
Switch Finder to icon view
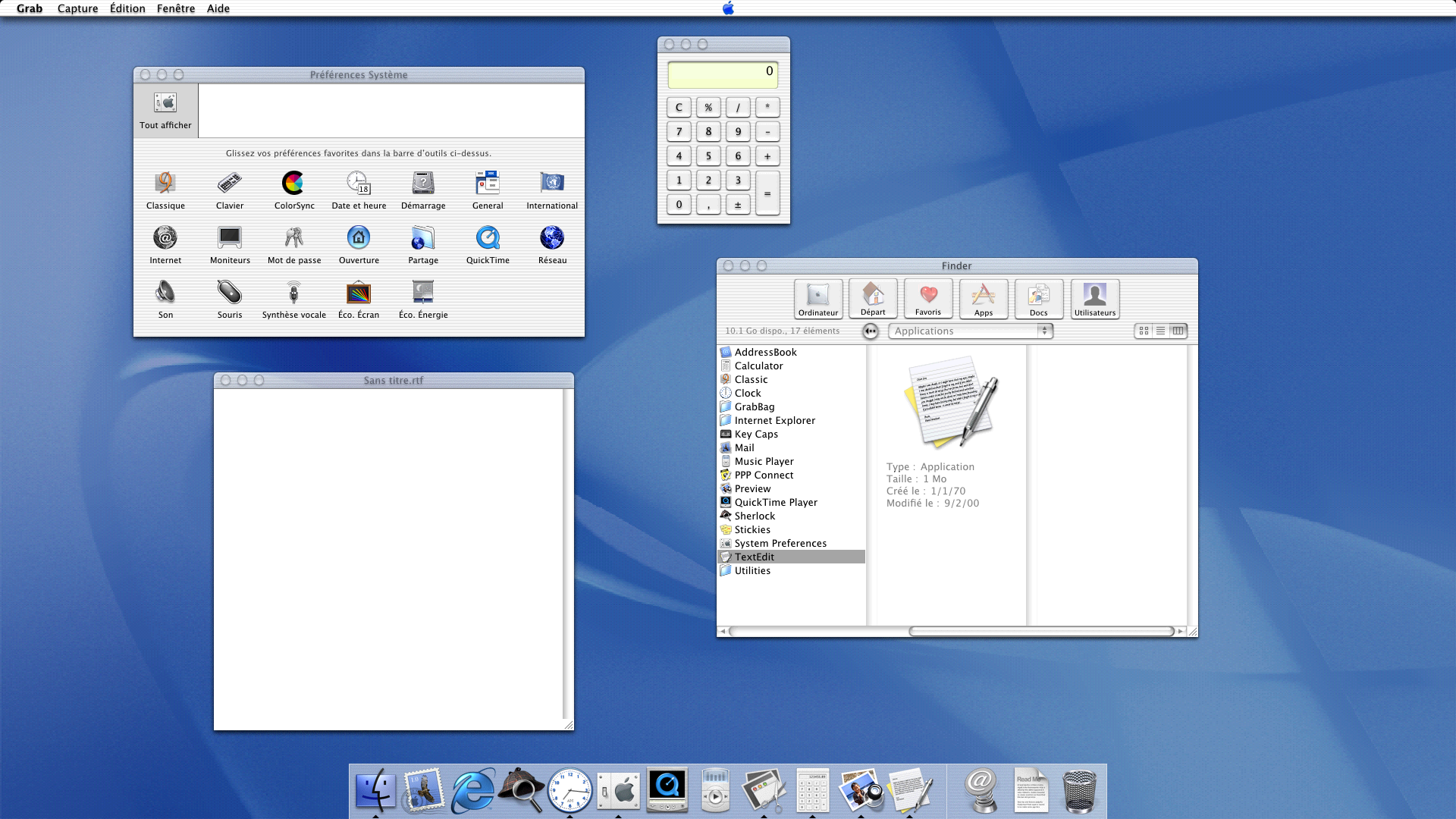coord(1144,331)
